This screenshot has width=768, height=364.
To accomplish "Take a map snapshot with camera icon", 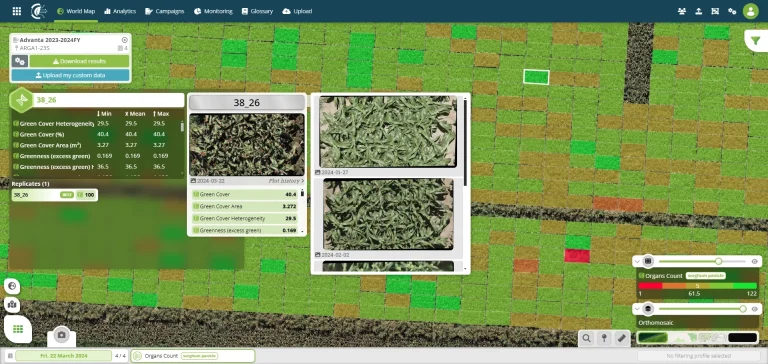I will [x=61, y=335].
